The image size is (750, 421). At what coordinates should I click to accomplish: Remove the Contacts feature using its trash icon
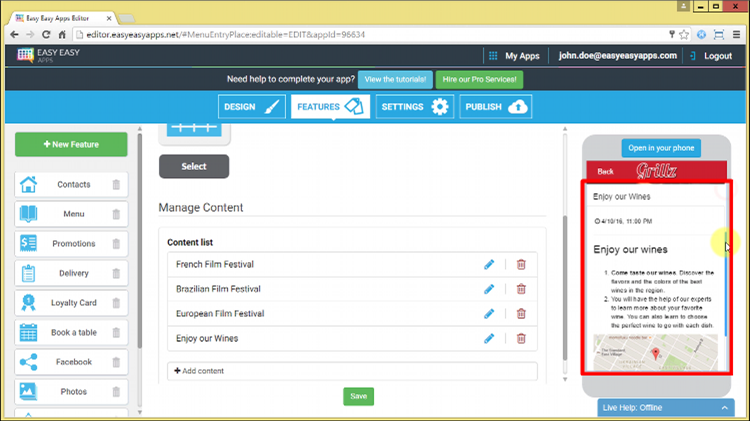click(116, 185)
